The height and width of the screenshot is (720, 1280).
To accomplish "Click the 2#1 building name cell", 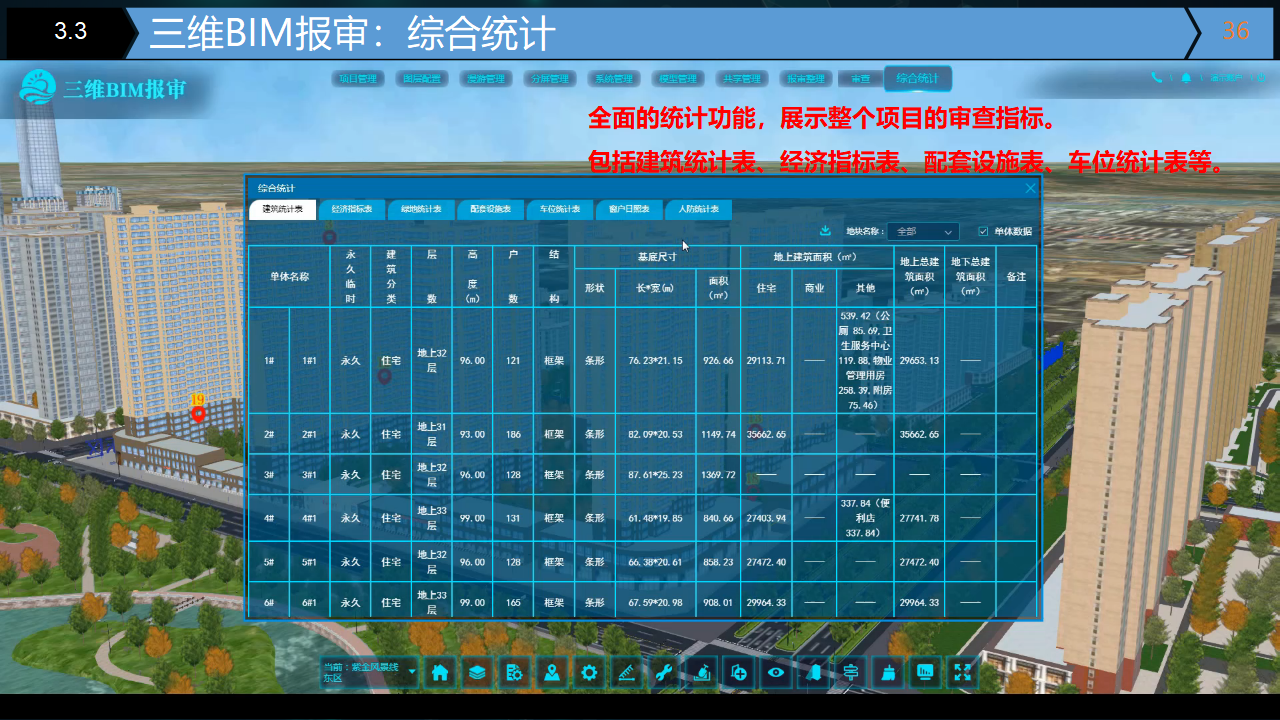I will click(309, 434).
